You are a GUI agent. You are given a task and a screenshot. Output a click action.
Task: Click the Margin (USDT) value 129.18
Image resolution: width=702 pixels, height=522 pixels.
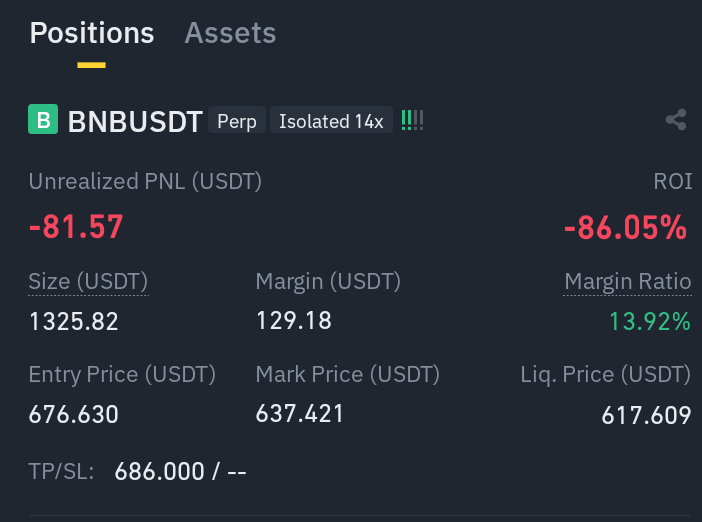point(294,321)
